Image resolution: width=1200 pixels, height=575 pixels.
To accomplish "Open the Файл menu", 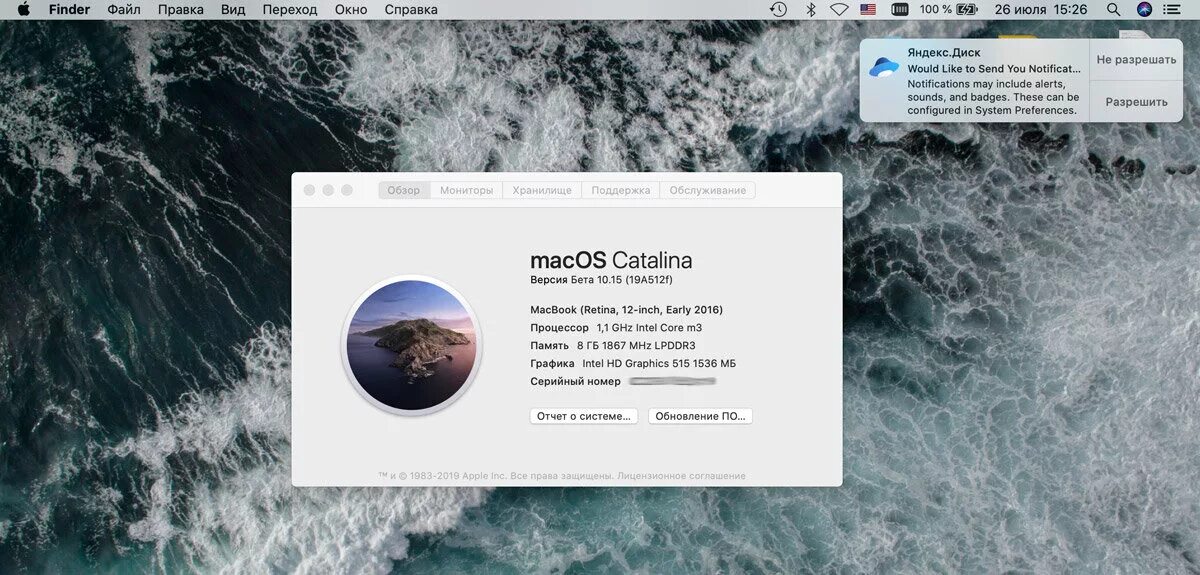I will click(124, 9).
